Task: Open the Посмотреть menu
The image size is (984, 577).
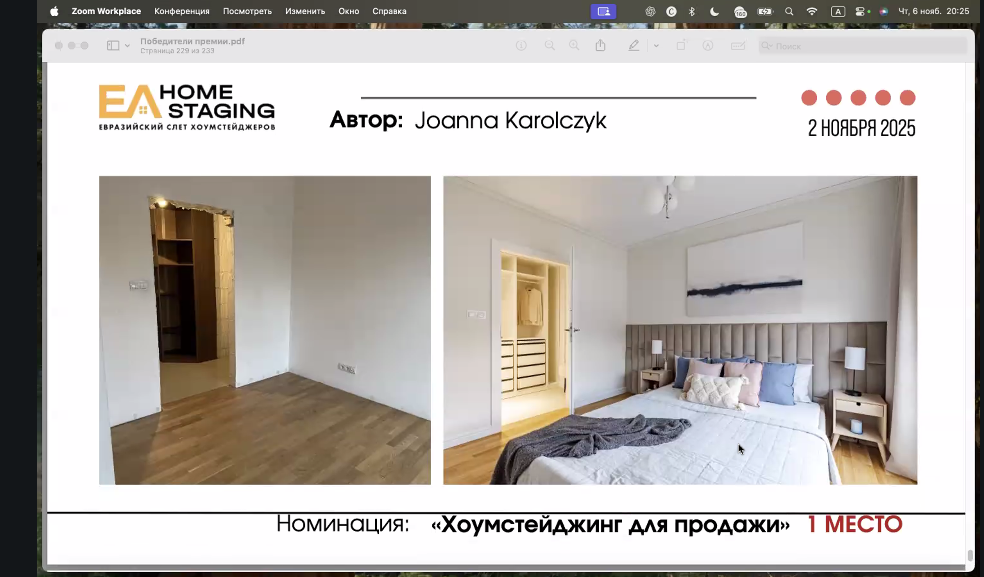Action: click(x=247, y=11)
